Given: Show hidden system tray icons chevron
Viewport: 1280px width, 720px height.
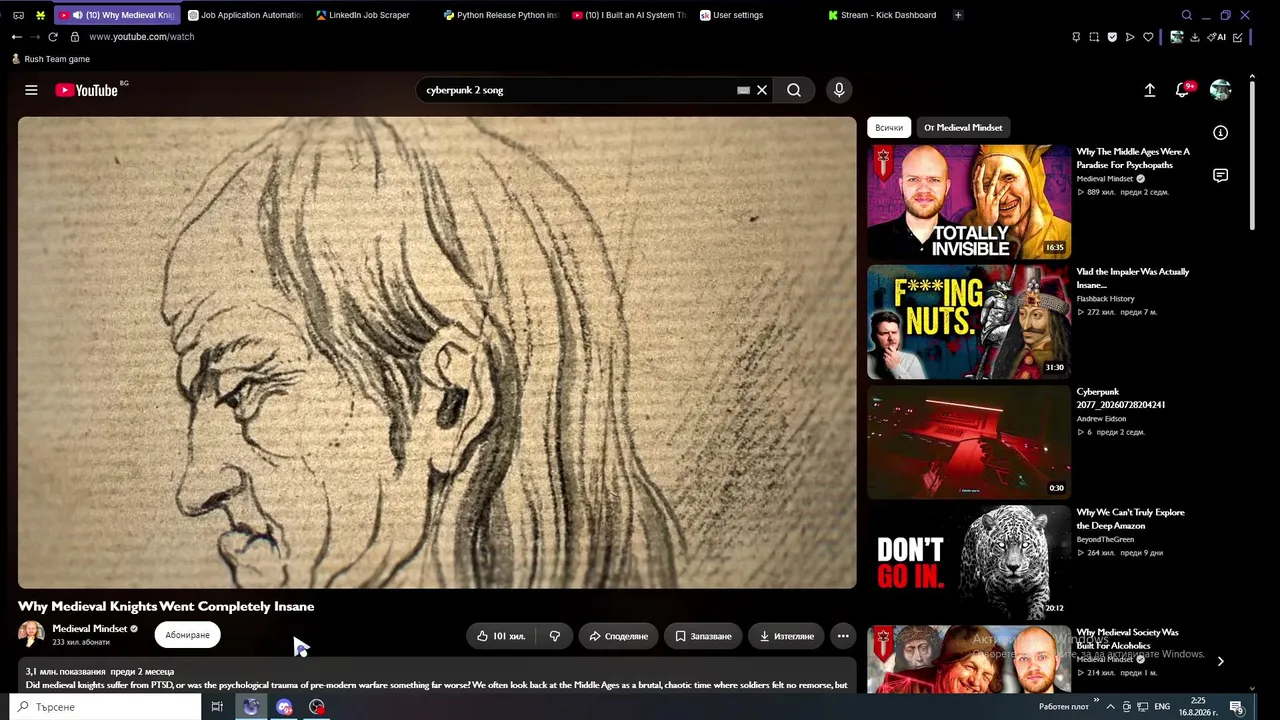Looking at the screenshot, I should point(1110,707).
